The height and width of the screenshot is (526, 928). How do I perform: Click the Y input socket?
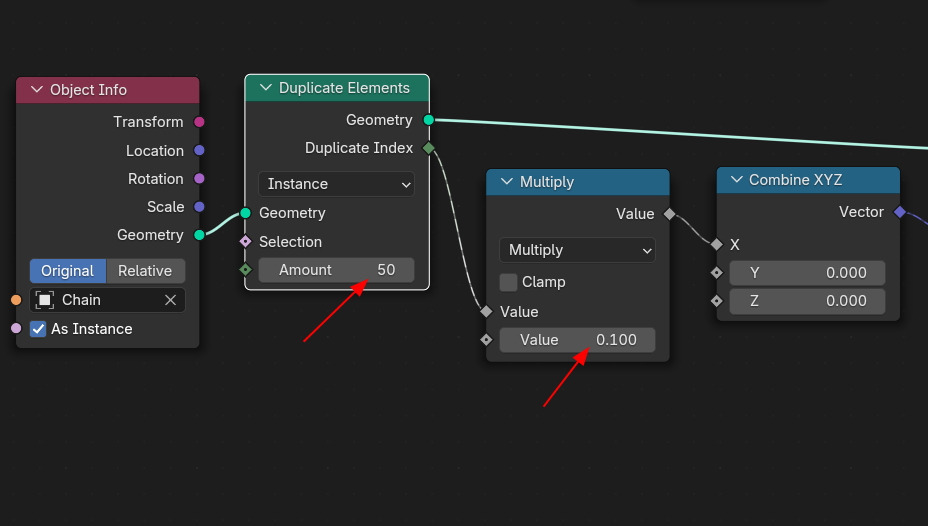[x=717, y=273]
